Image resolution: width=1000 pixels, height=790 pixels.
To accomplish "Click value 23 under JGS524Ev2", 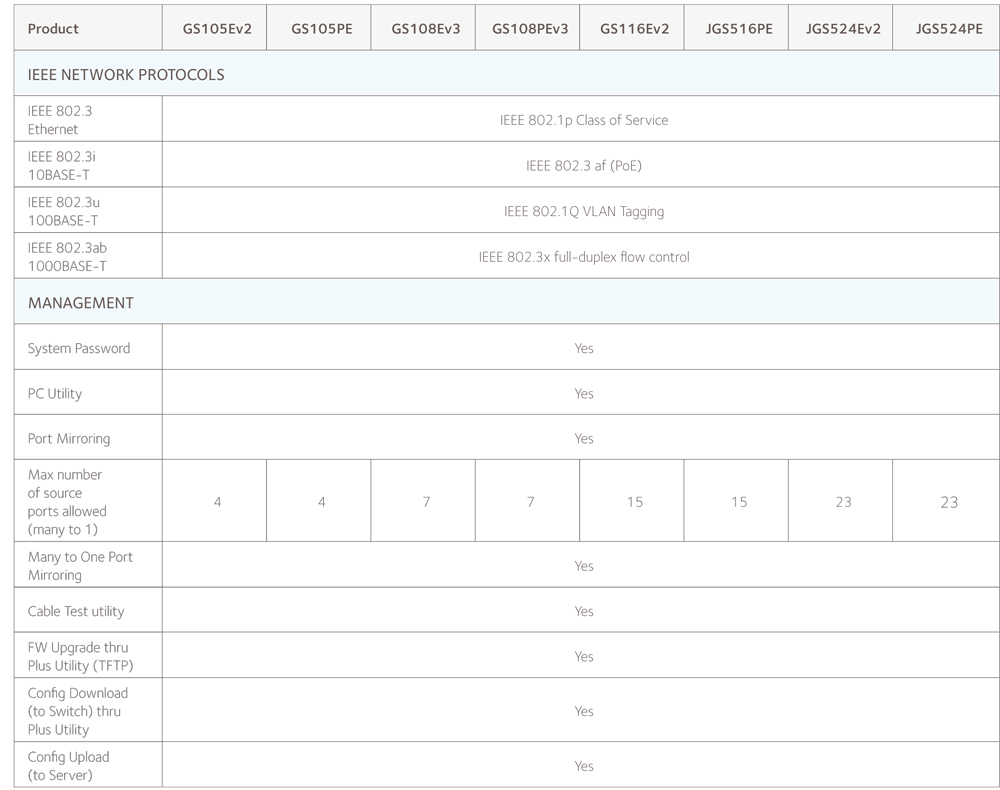I will (843, 502).
